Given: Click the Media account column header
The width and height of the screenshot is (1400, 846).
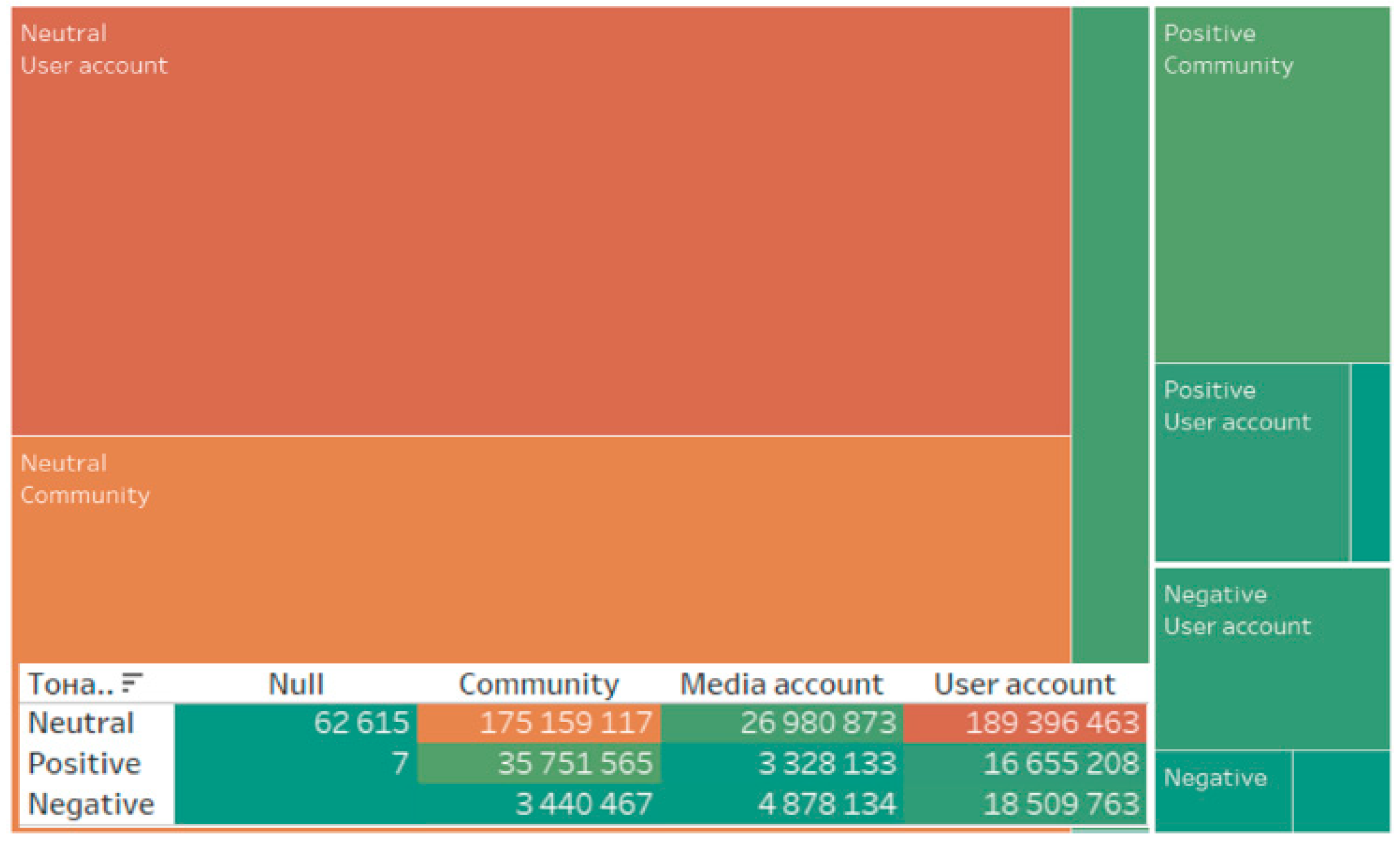Looking at the screenshot, I should tap(782, 684).
